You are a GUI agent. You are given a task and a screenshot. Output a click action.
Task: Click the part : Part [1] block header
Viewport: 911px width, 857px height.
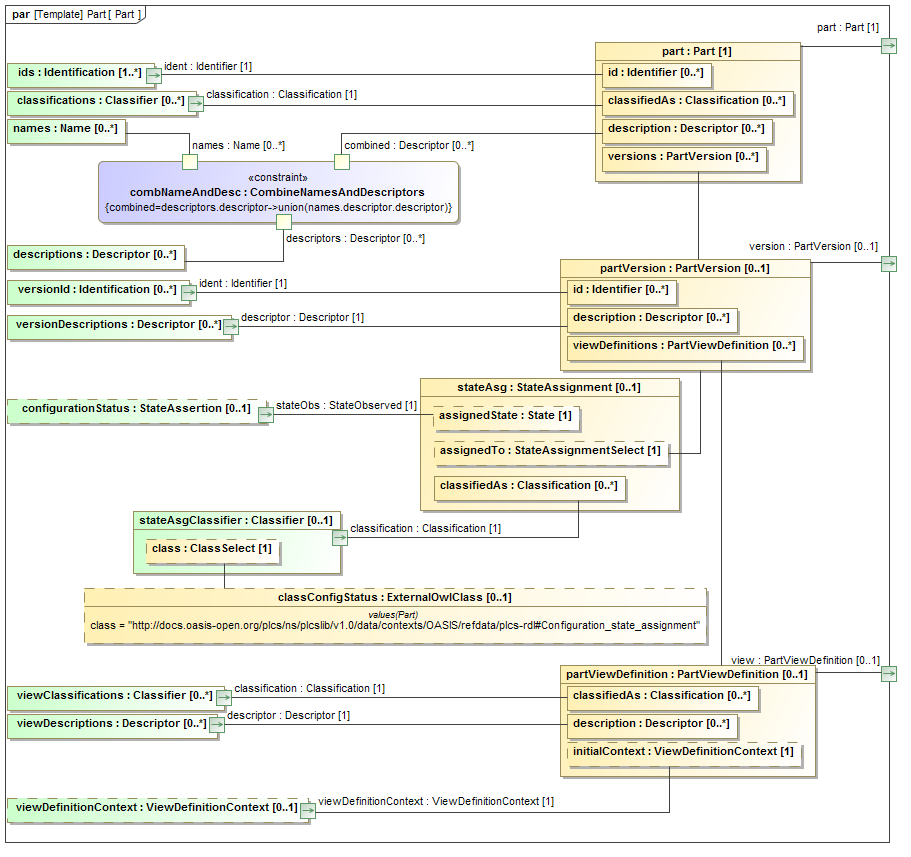pyautogui.click(x=698, y=51)
